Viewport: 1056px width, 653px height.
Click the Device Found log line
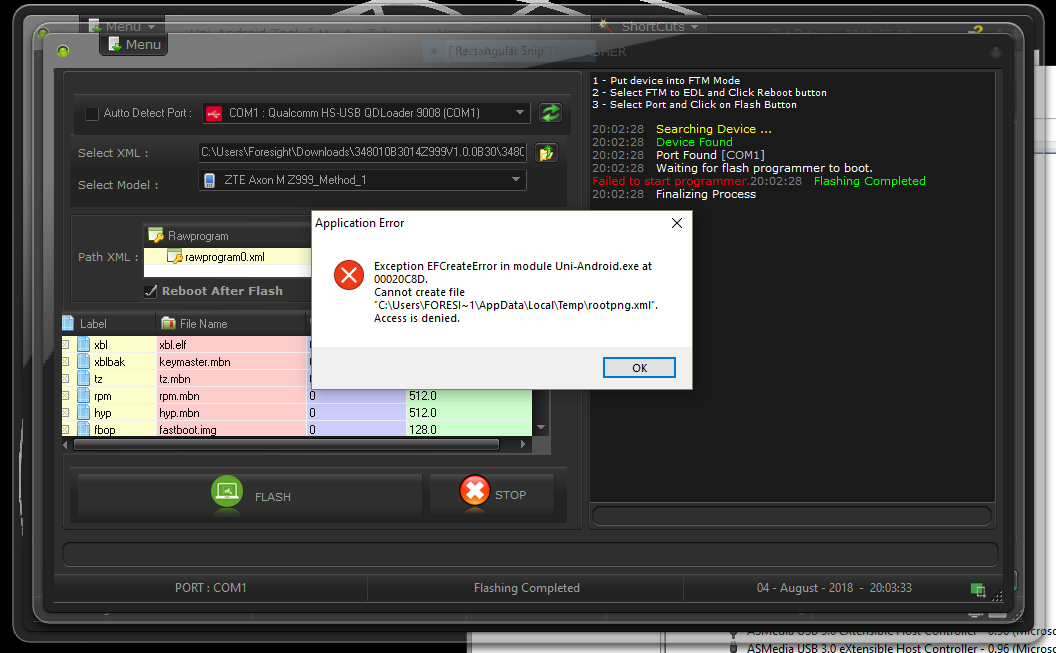coord(694,142)
